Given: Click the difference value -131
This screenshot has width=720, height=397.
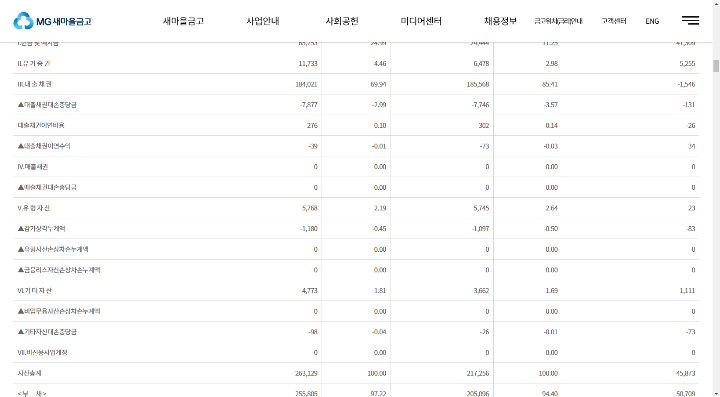Looking at the screenshot, I should click(x=689, y=105).
